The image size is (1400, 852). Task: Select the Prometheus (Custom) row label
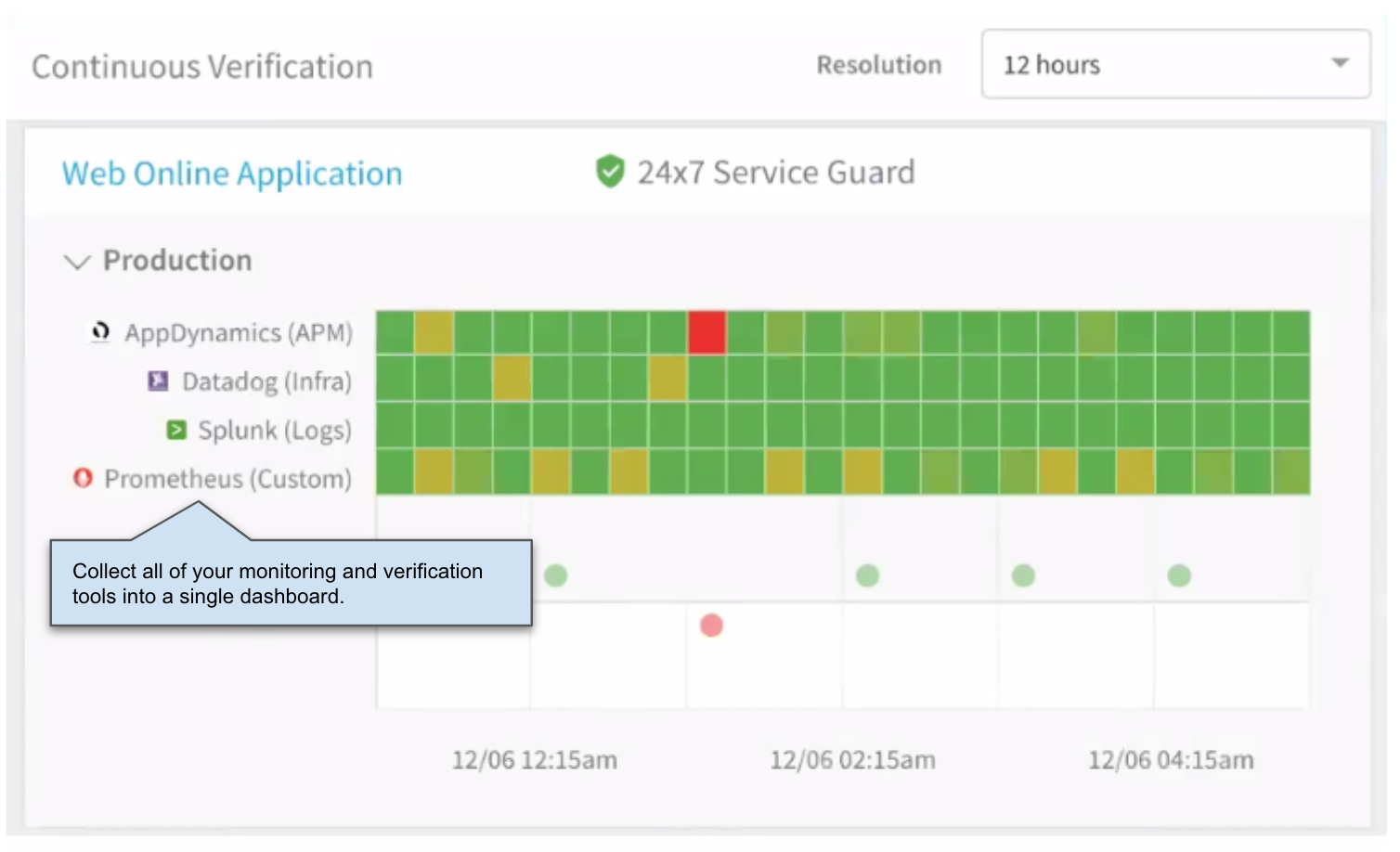point(227,479)
